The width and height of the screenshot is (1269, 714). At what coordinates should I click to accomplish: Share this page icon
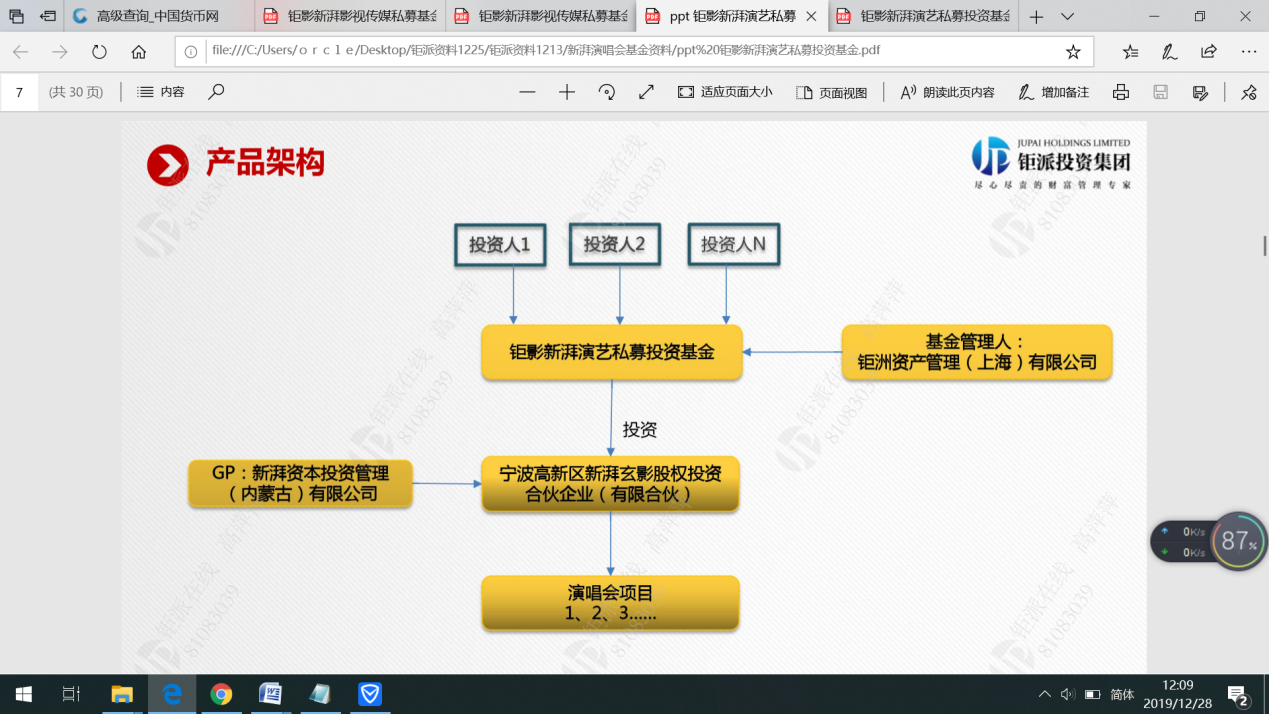[1209, 52]
